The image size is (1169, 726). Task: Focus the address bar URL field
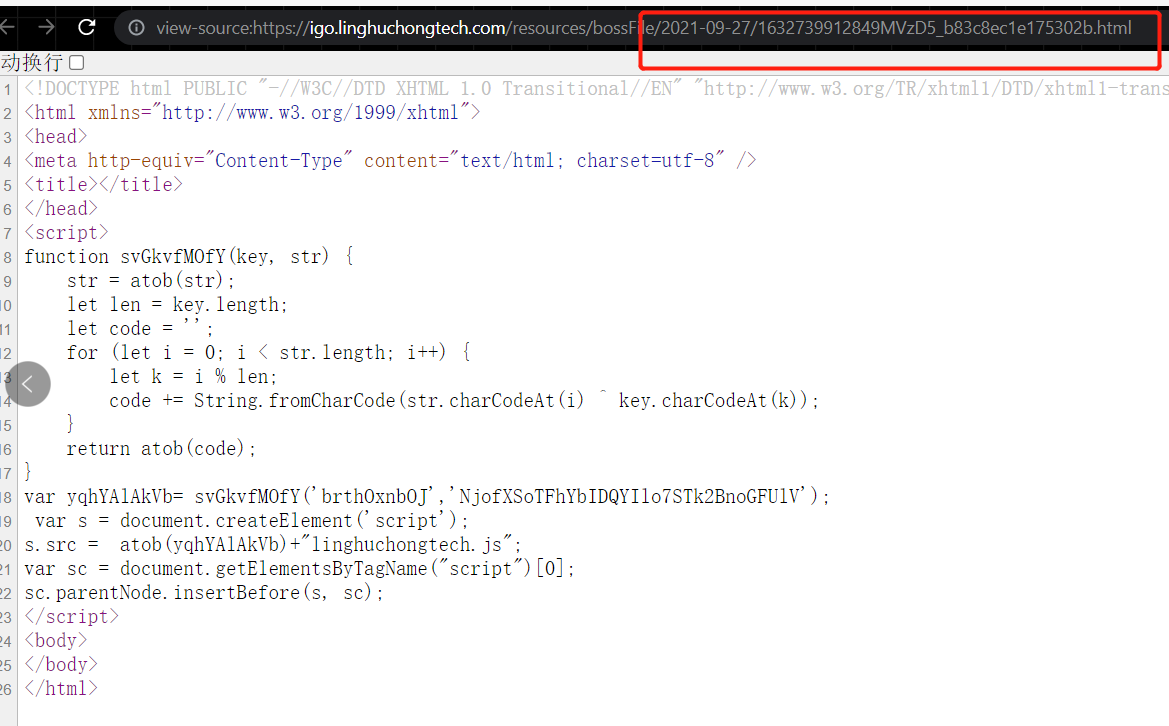point(643,28)
